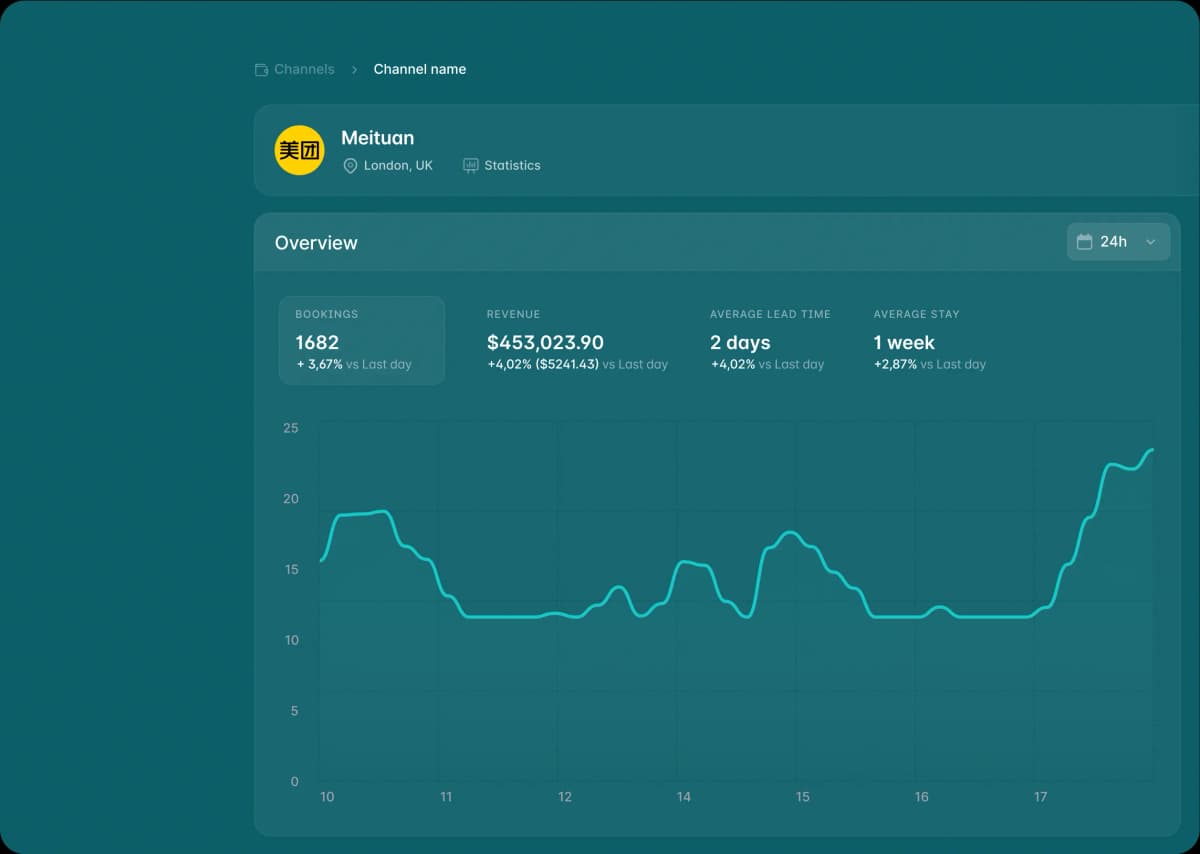Select the Revenue metric
This screenshot has height=854, width=1200.
coord(576,340)
